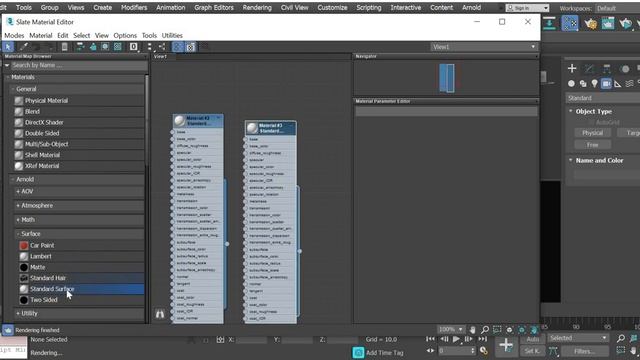The image size is (640, 360).
Task: Open the Slate zoom percentage dropdown
Action: coord(451,329)
